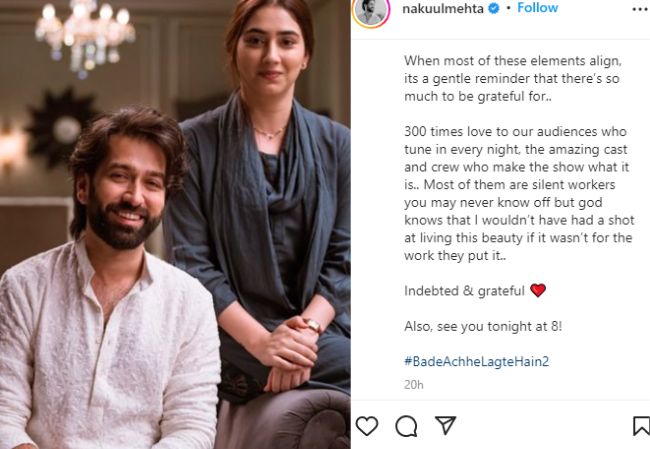Like the post with the heart icon
650x449 pixels.
coord(367,426)
